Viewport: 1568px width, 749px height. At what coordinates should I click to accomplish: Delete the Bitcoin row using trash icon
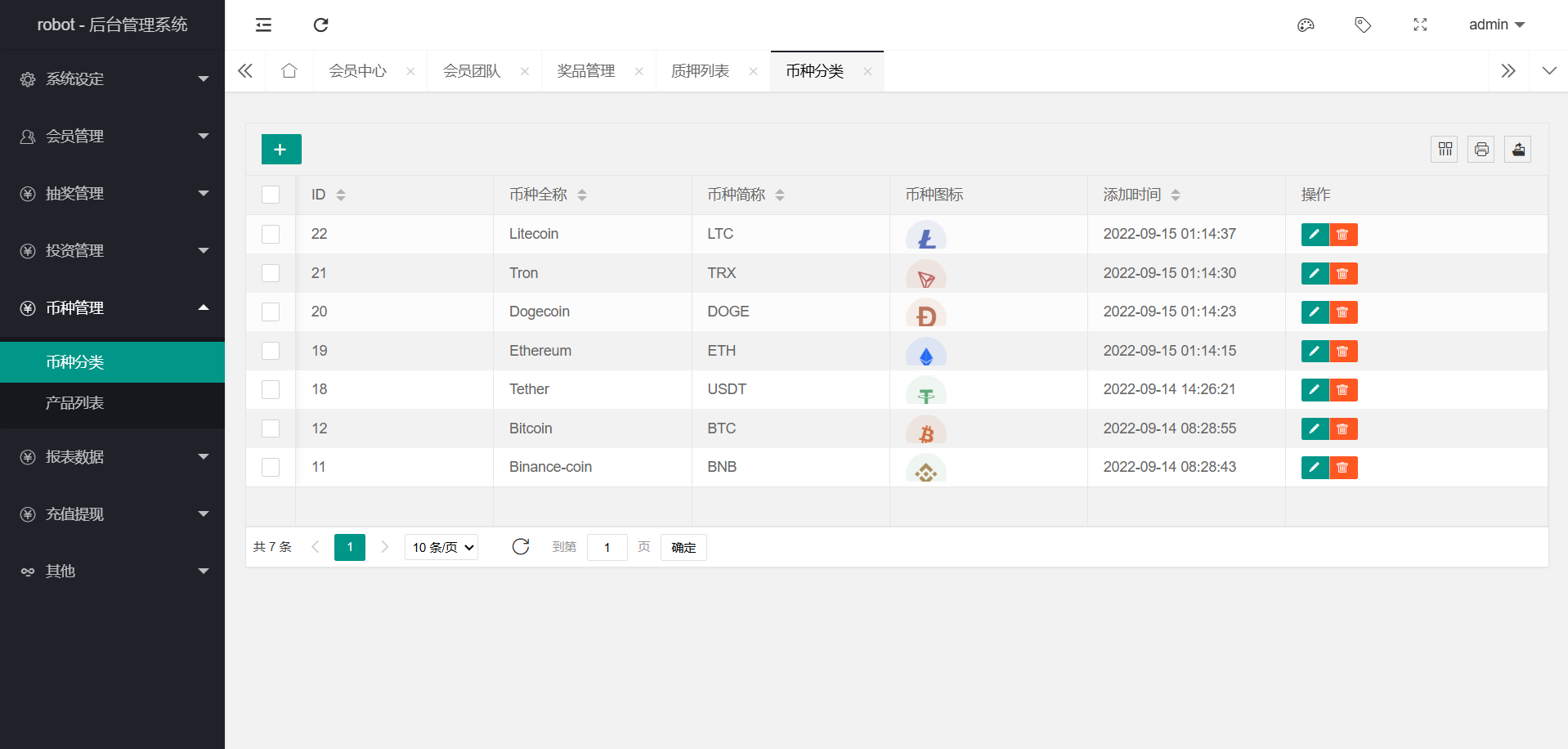[x=1343, y=429]
